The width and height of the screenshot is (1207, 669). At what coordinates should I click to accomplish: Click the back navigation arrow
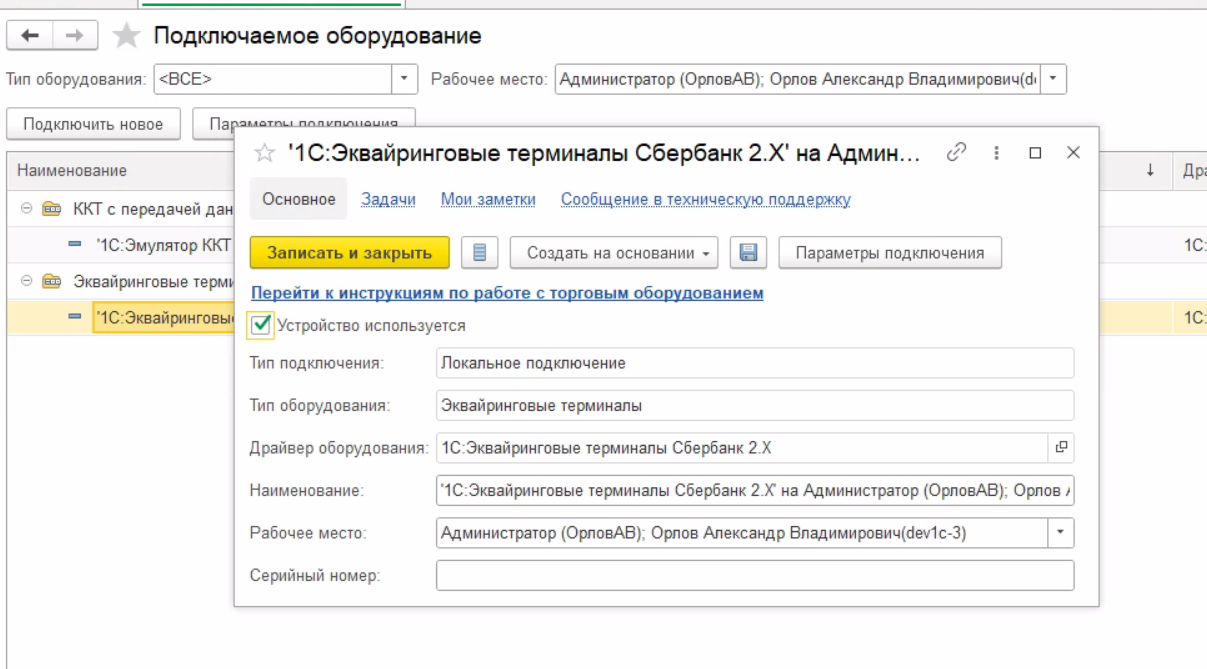30,36
